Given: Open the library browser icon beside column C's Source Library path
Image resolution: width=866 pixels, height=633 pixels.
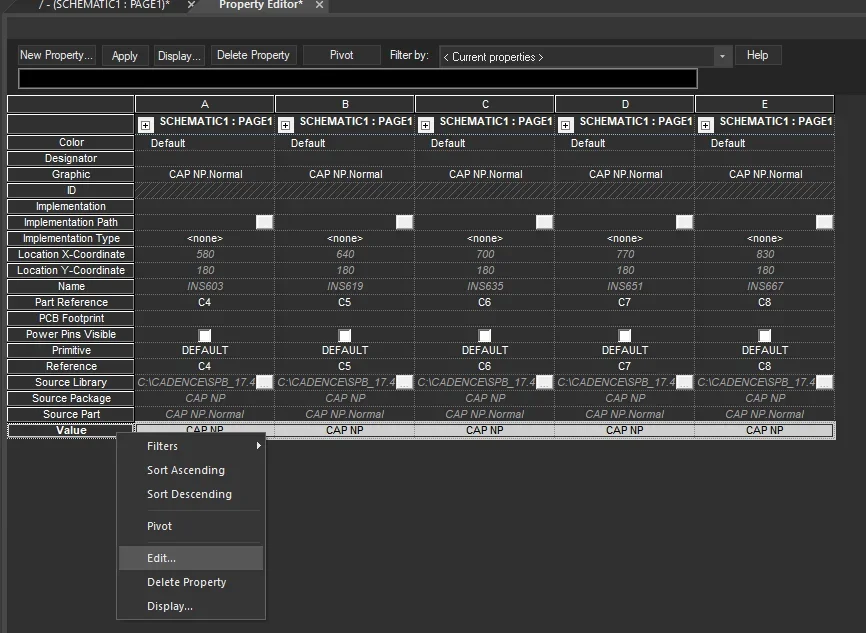Looking at the screenshot, I should 544,381.
